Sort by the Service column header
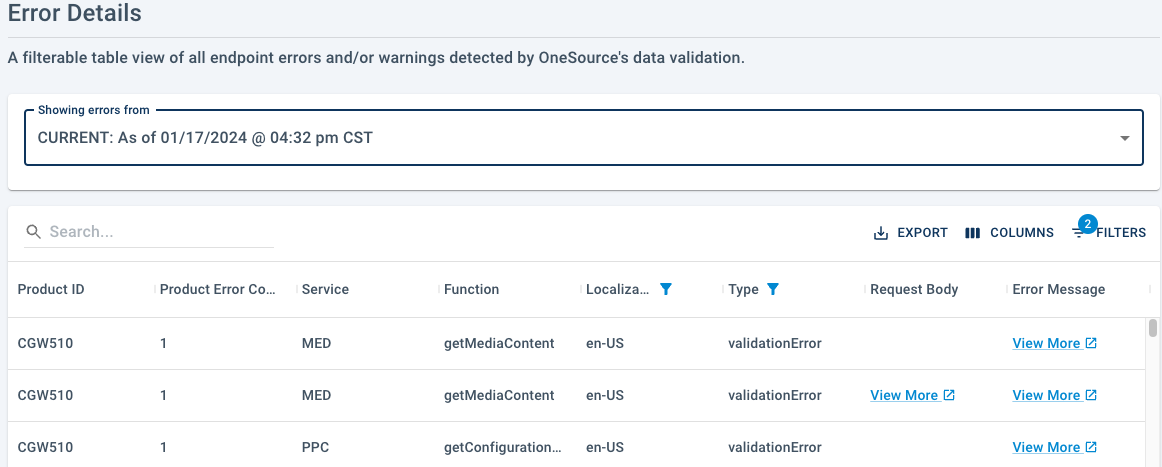 [325, 289]
